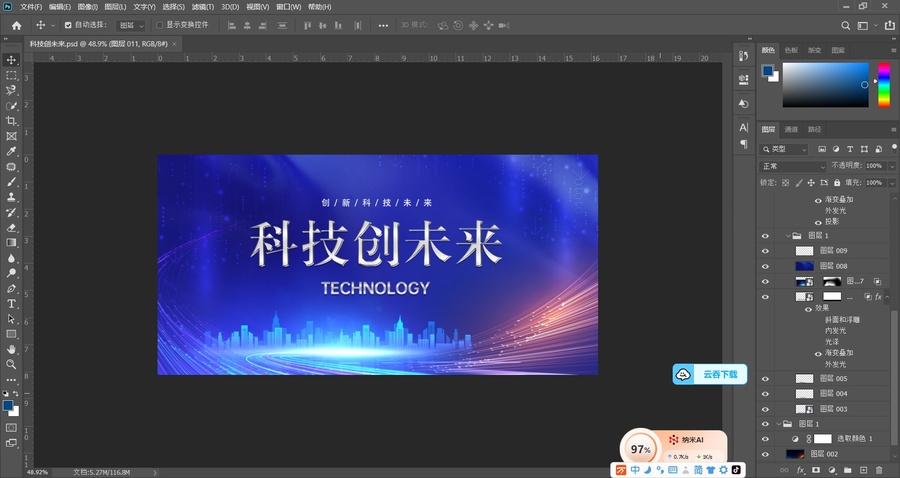
Task: Add a layer mask from panel bottom
Action: 816,470
